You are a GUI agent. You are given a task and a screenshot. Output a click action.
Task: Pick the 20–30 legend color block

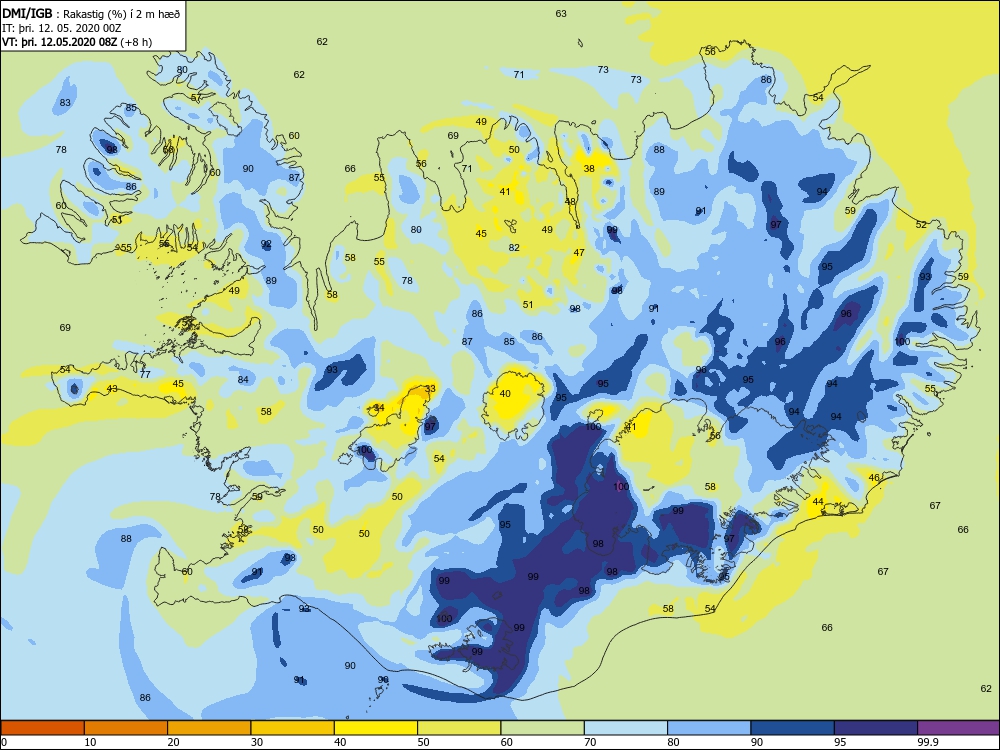[209, 728]
